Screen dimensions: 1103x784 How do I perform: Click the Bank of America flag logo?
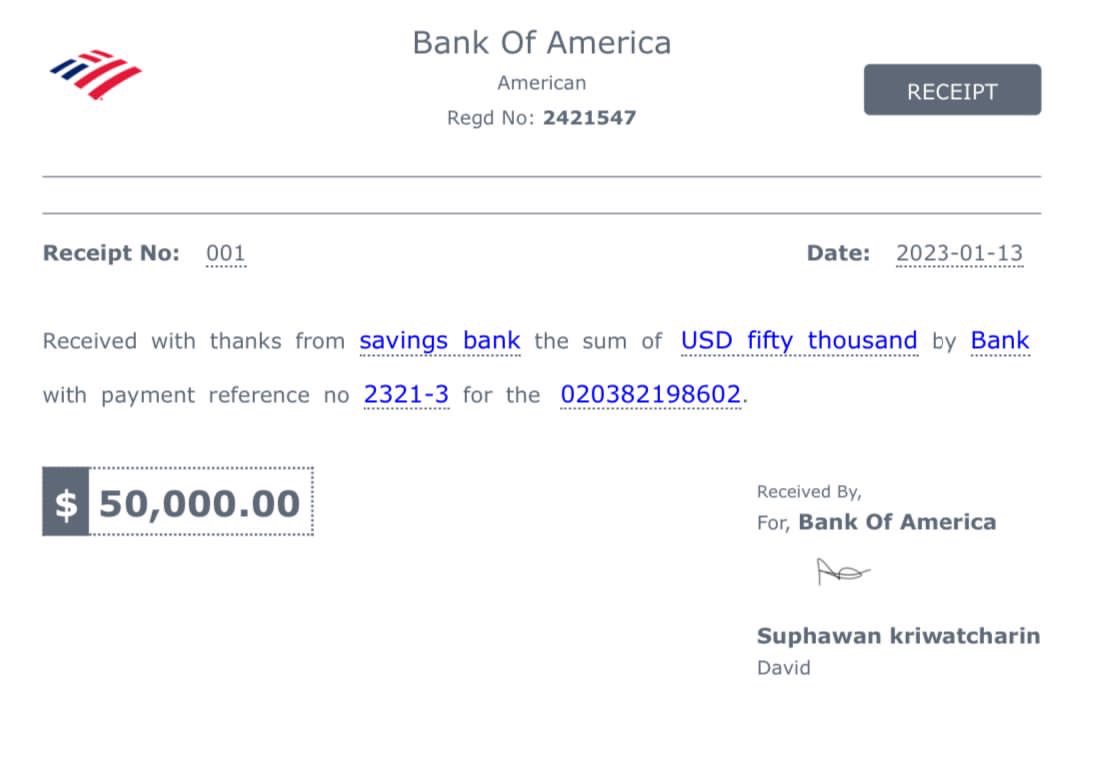(96, 73)
